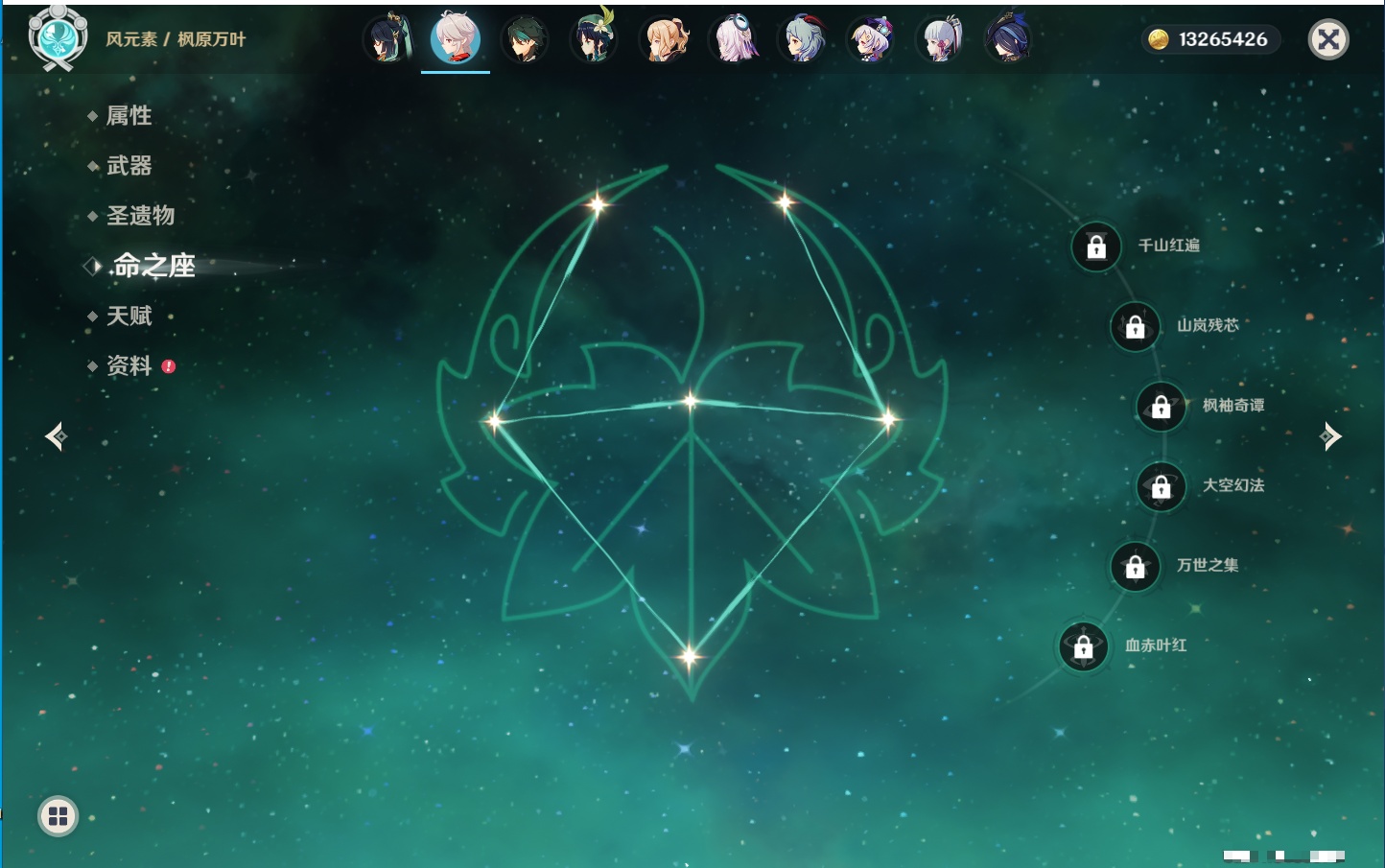Image resolution: width=1385 pixels, height=868 pixels.
Task: Click the lock icon for 枫袖奇谭
Action: [x=1162, y=406]
